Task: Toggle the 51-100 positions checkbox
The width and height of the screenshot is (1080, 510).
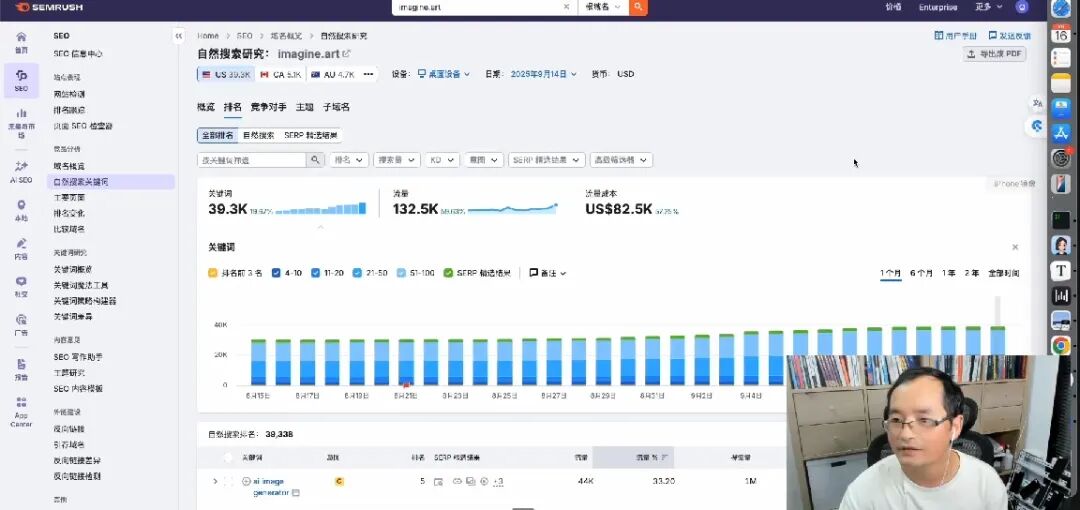Action: tap(401, 273)
